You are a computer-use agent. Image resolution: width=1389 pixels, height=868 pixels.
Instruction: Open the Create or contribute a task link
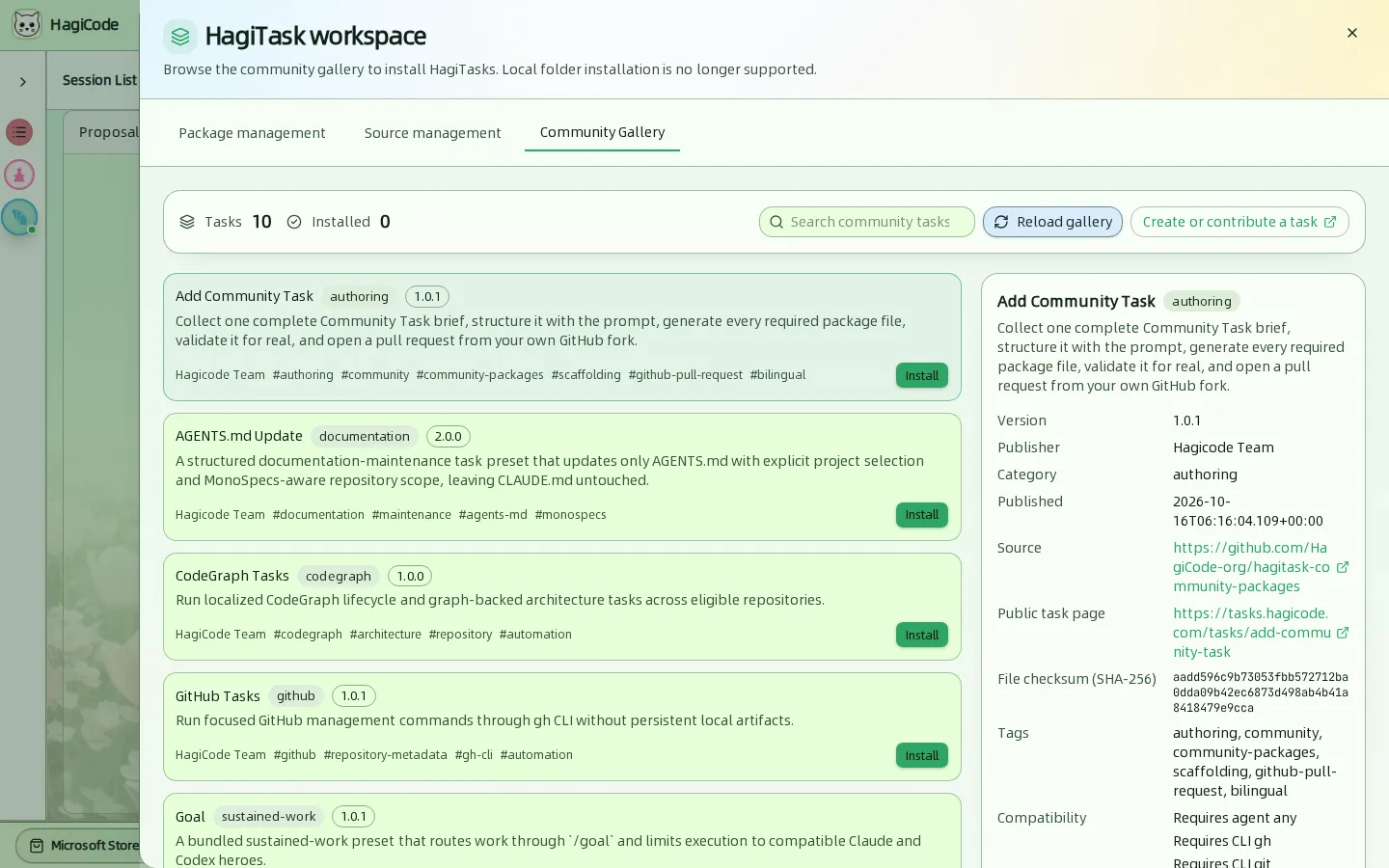[x=1239, y=222]
